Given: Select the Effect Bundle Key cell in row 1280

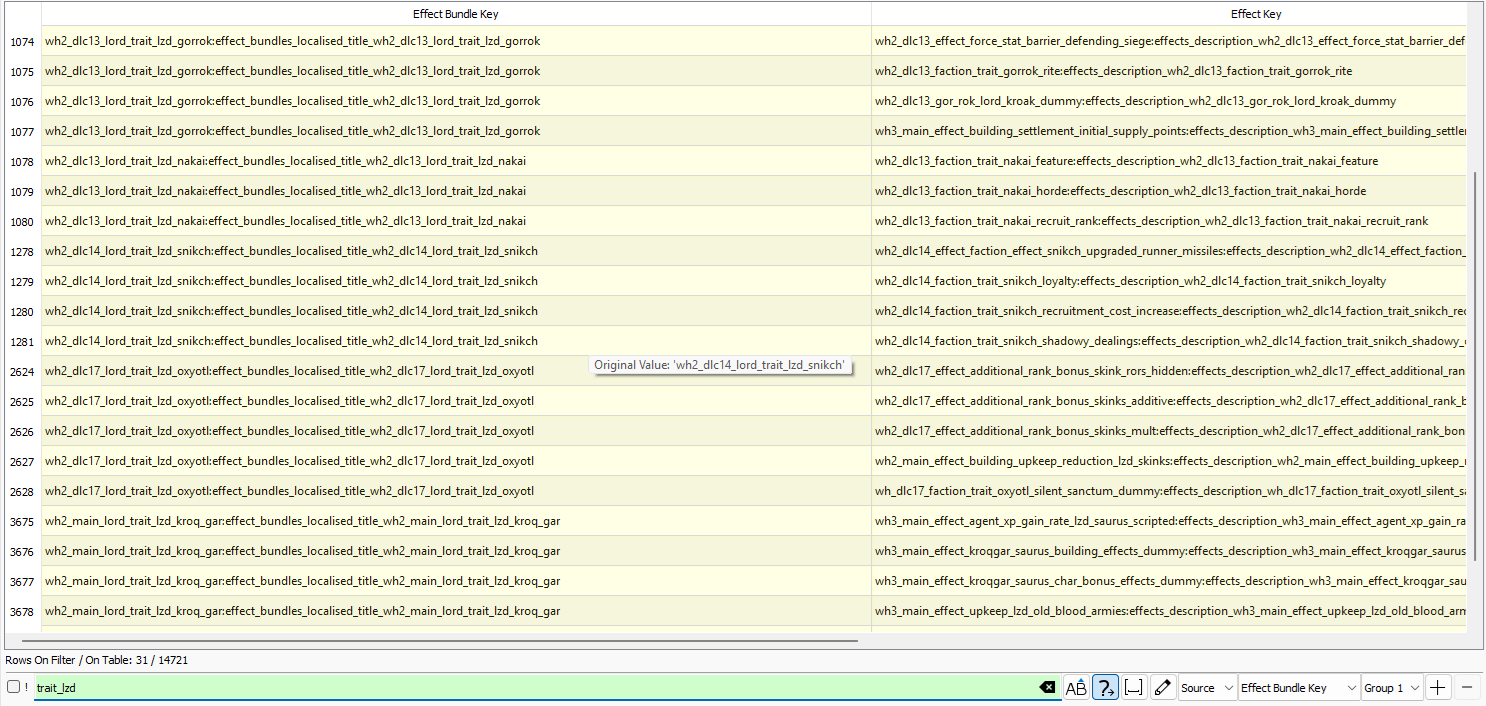Looking at the screenshot, I should [x=456, y=311].
